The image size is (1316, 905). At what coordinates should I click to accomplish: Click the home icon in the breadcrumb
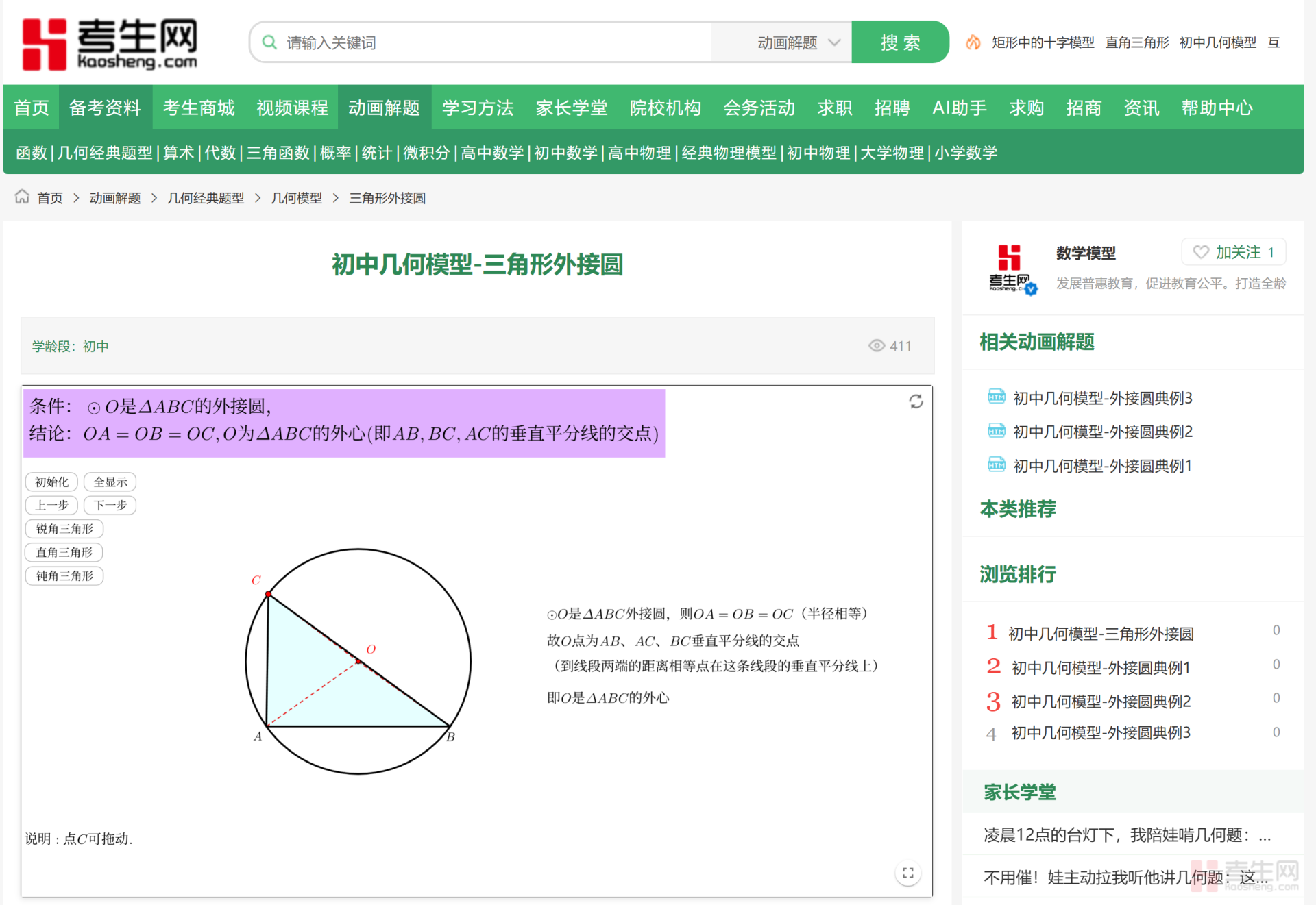[22, 197]
